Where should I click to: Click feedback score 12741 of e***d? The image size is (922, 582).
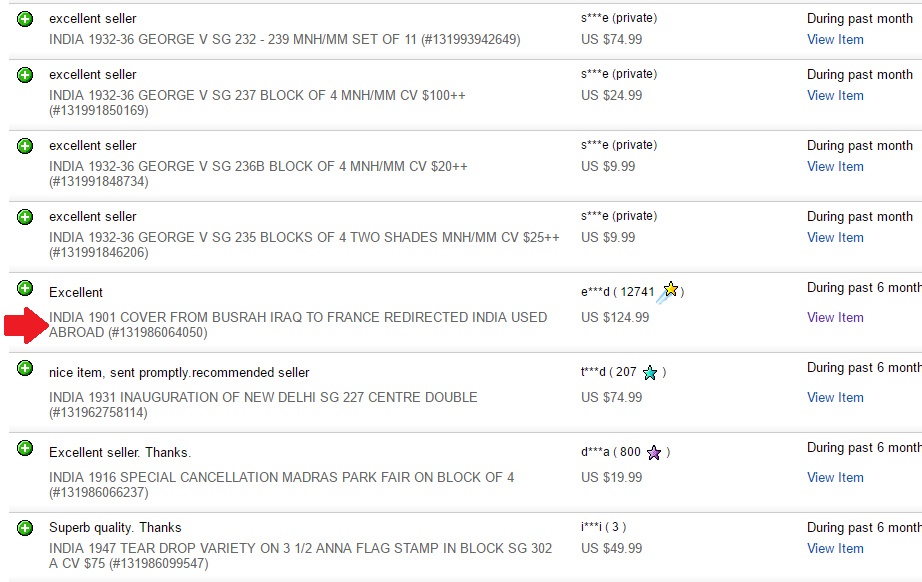(x=637, y=292)
